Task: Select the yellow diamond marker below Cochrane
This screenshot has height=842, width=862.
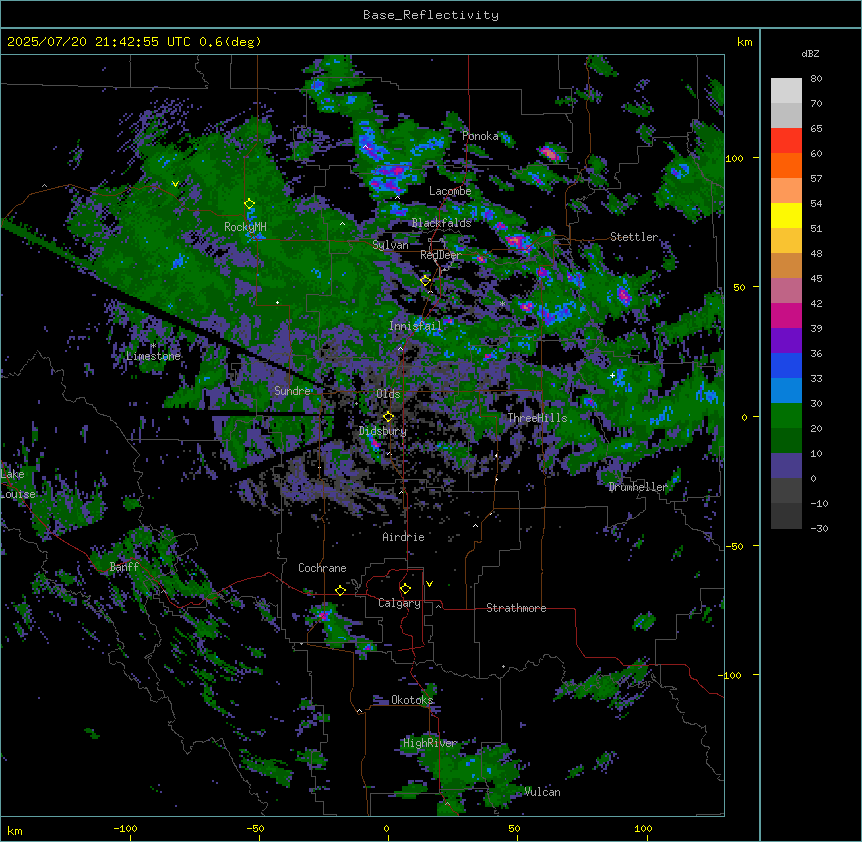Action: pyautogui.click(x=340, y=590)
